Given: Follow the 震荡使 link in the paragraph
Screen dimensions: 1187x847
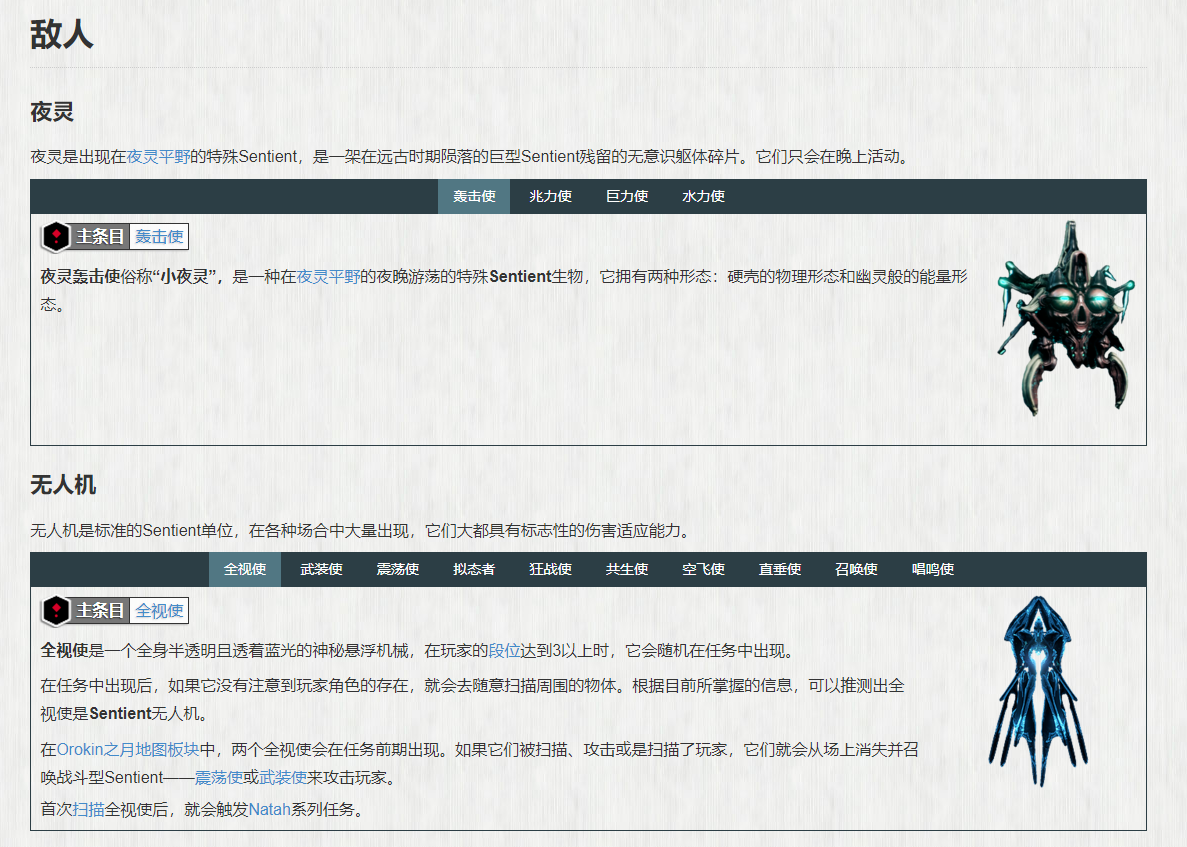Looking at the screenshot, I should click(x=218, y=777).
